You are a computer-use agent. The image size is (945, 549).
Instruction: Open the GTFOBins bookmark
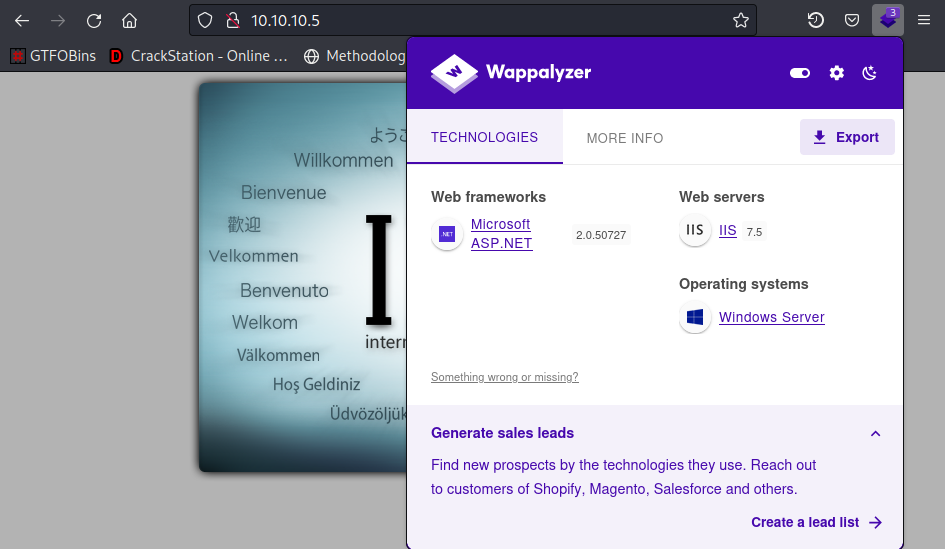[54, 56]
